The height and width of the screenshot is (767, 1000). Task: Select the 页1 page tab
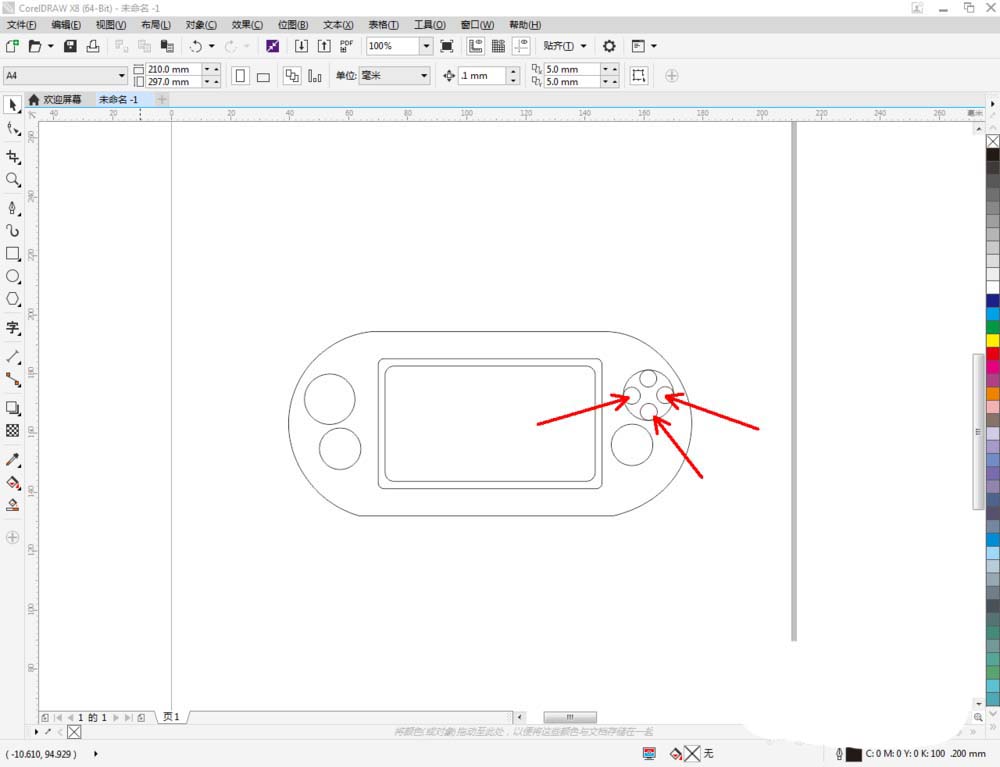click(172, 717)
